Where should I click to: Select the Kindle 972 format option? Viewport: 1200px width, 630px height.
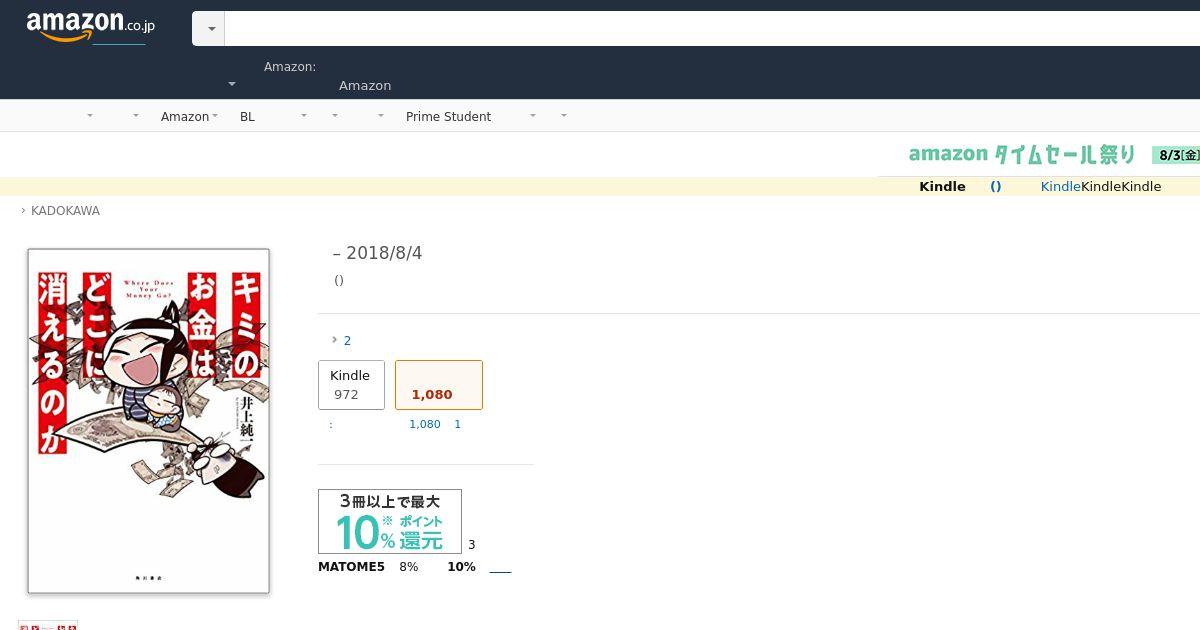[351, 385]
